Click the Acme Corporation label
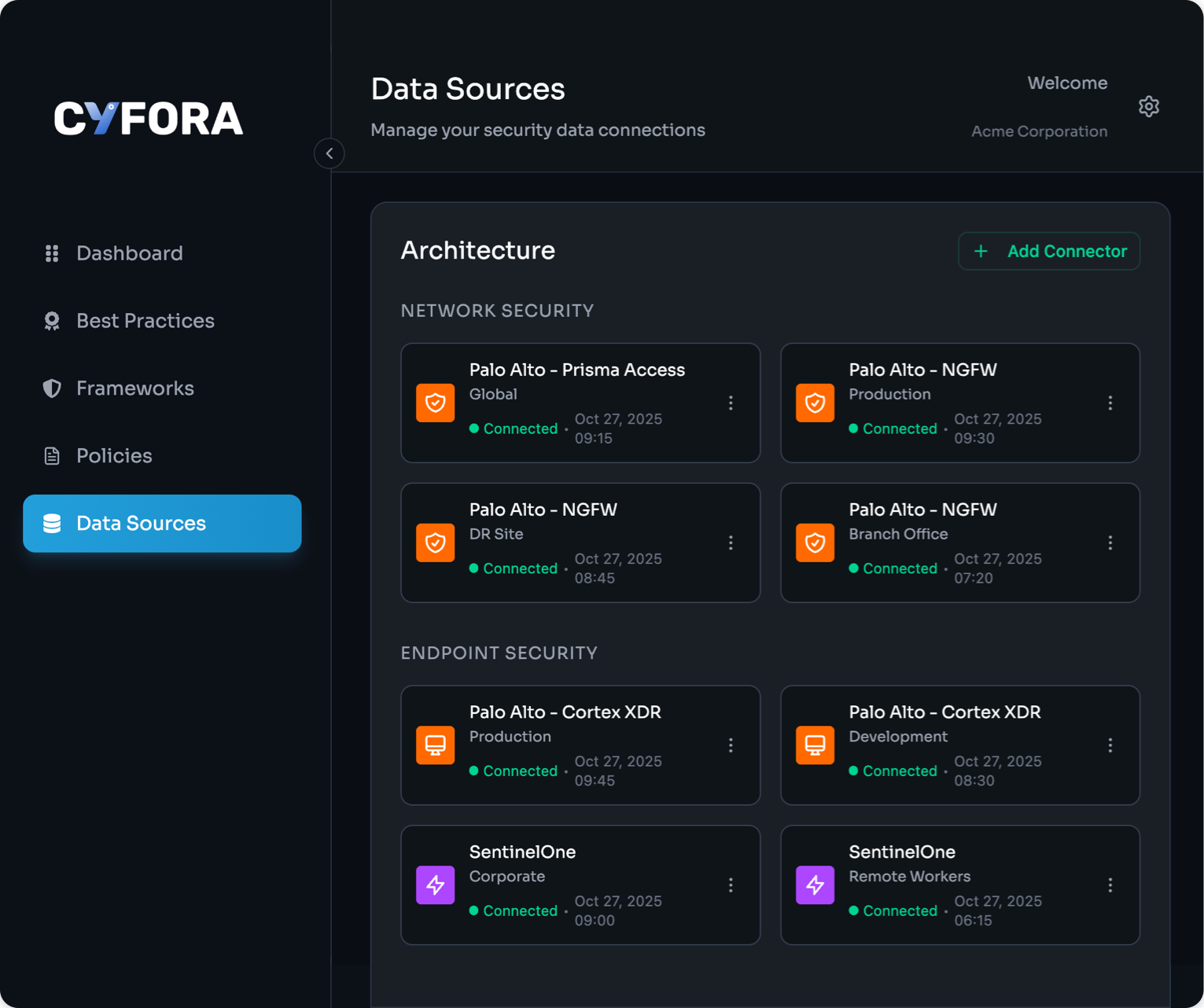Screen dimensions: 1204x1008 pos(1040,131)
